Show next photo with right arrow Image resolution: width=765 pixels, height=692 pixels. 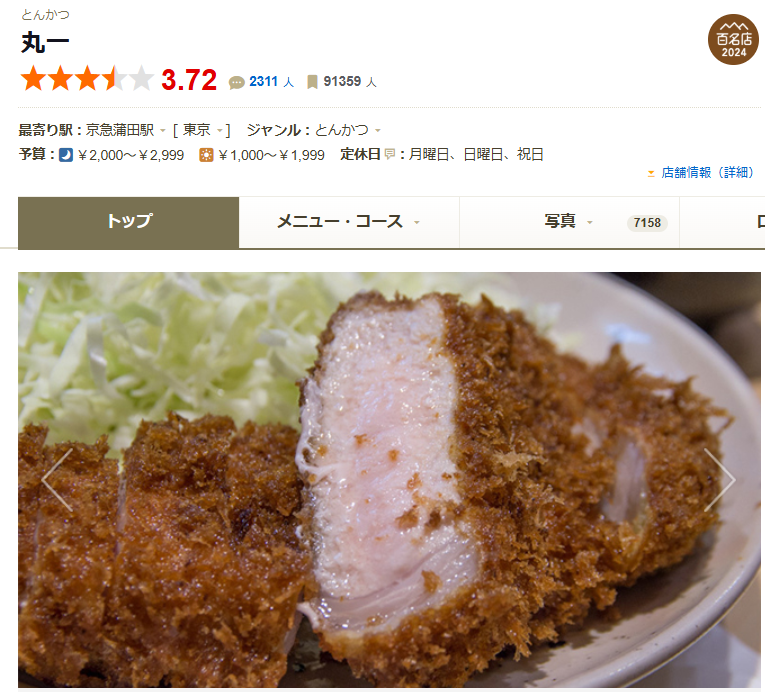point(719,480)
